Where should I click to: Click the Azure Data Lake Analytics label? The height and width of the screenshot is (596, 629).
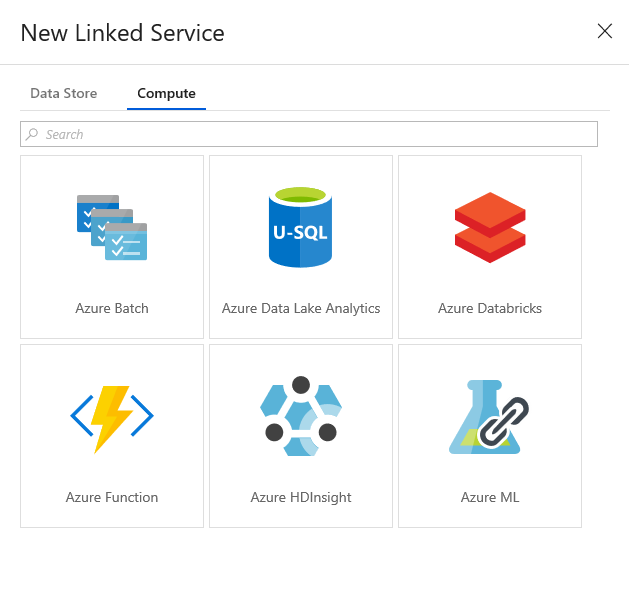[301, 308]
